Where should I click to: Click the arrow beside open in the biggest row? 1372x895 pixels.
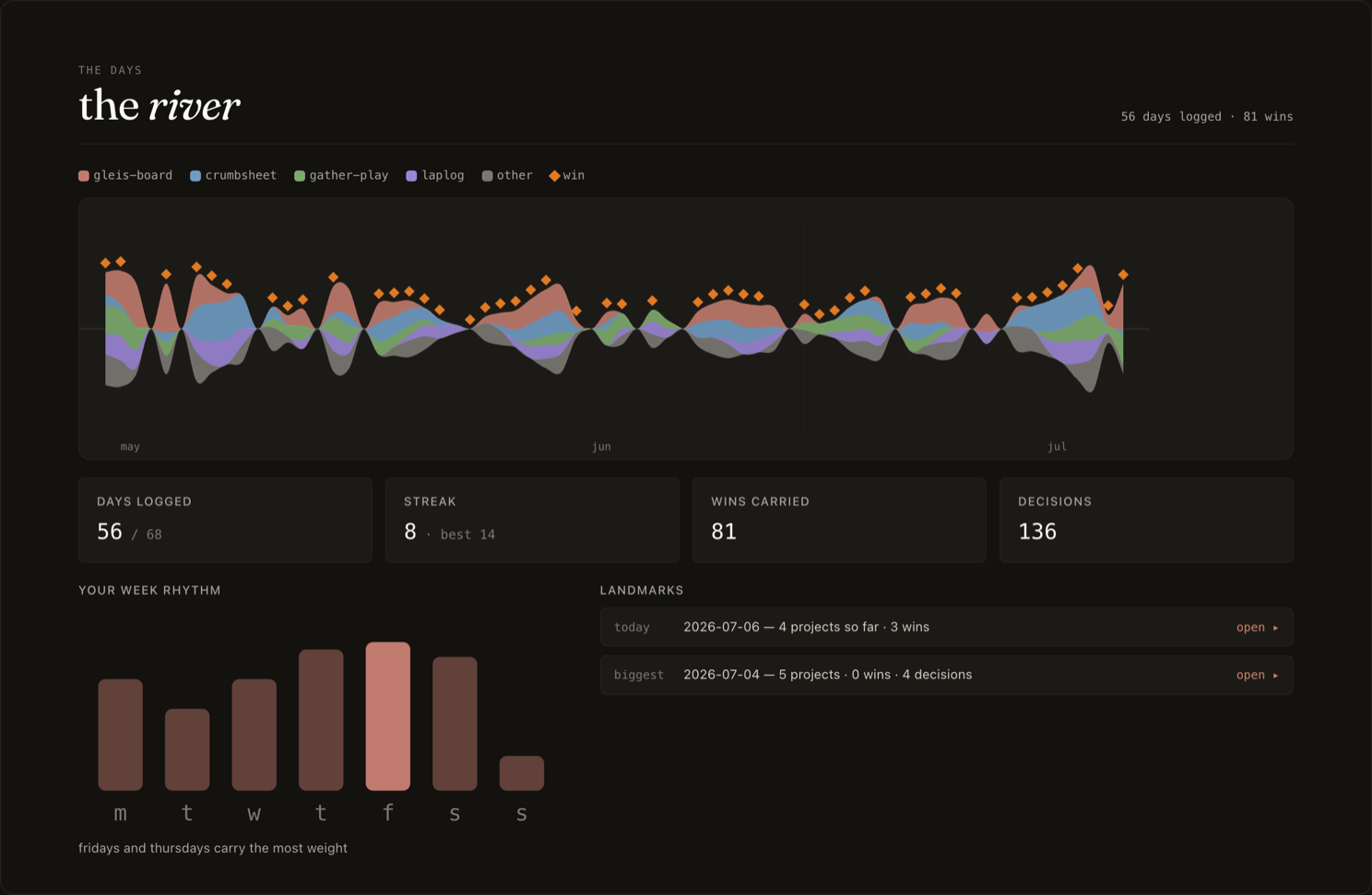1275,676
